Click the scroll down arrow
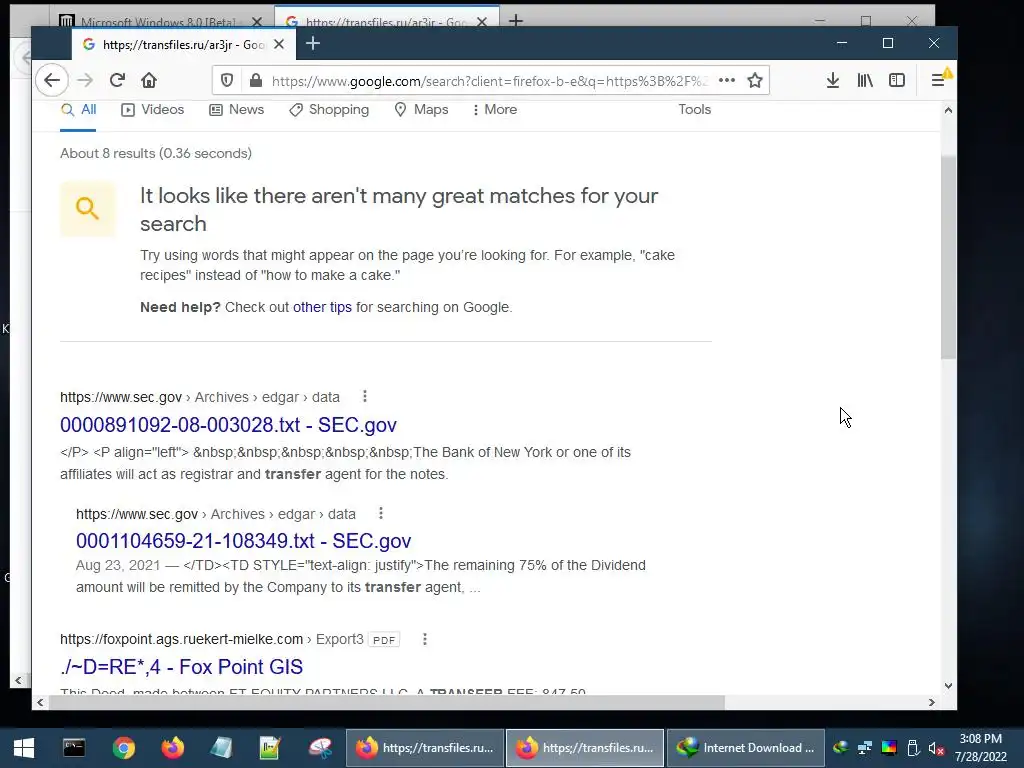The width and height of the screenshot is (1024, 768). tap(948, 686)
